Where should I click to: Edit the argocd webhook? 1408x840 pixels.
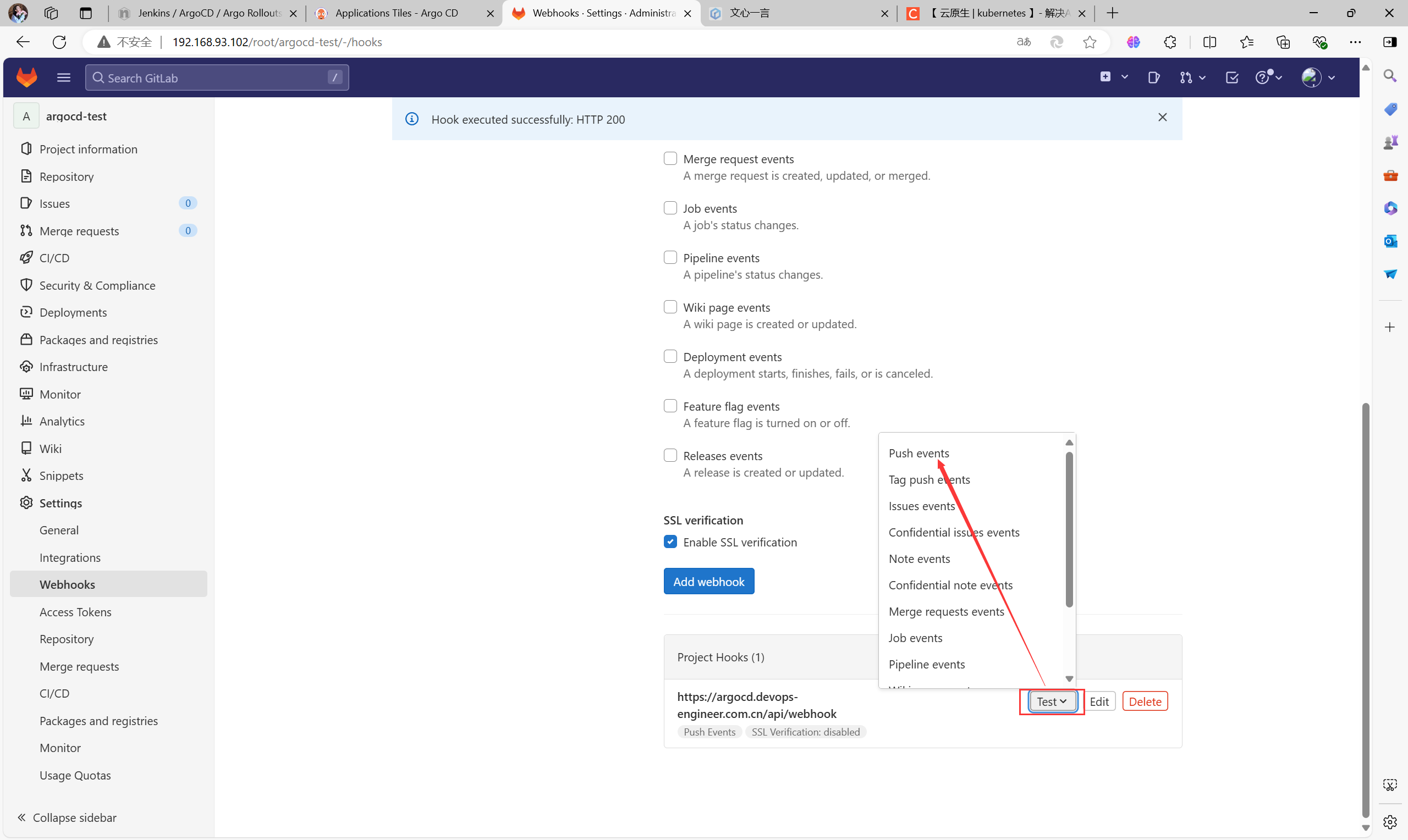[x=1099, y=701]
